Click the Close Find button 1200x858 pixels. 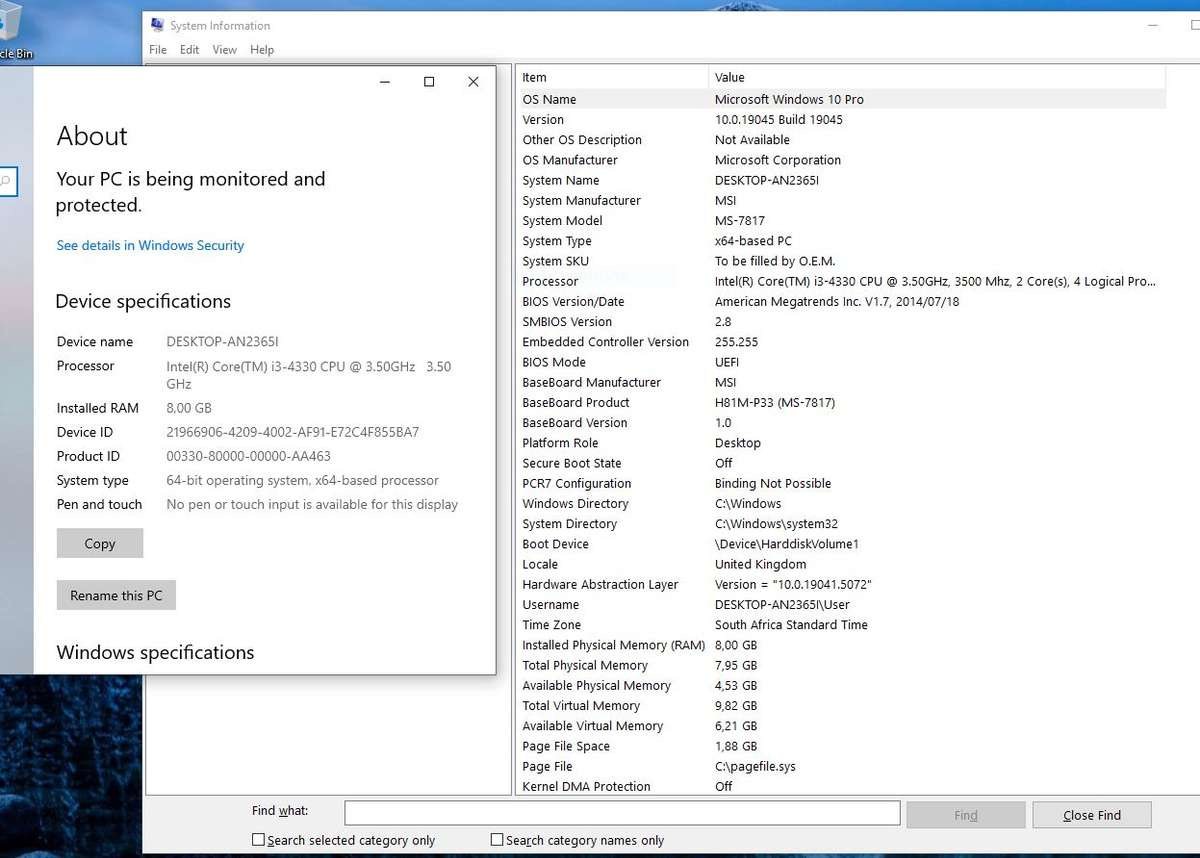1091,815
